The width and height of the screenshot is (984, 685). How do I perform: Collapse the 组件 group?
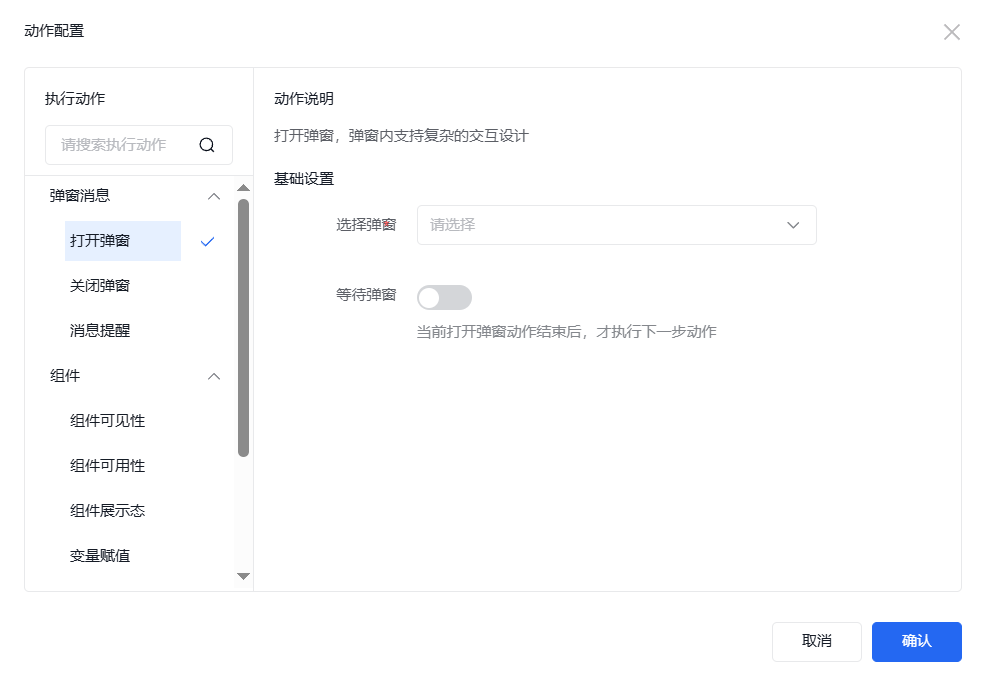[x=213, y=376]
